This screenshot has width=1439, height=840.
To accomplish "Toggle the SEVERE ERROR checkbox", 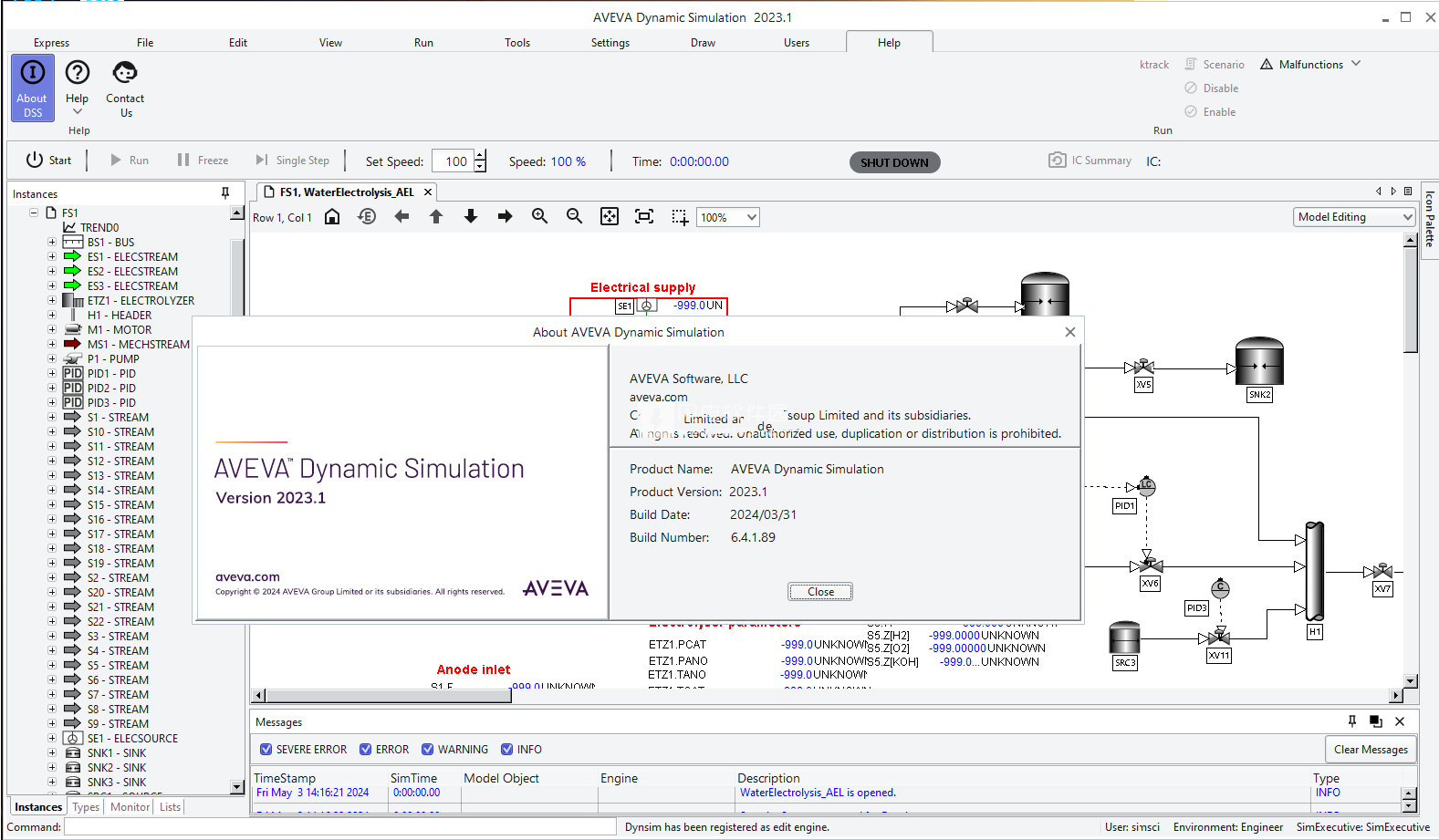I will pos(266,749).
